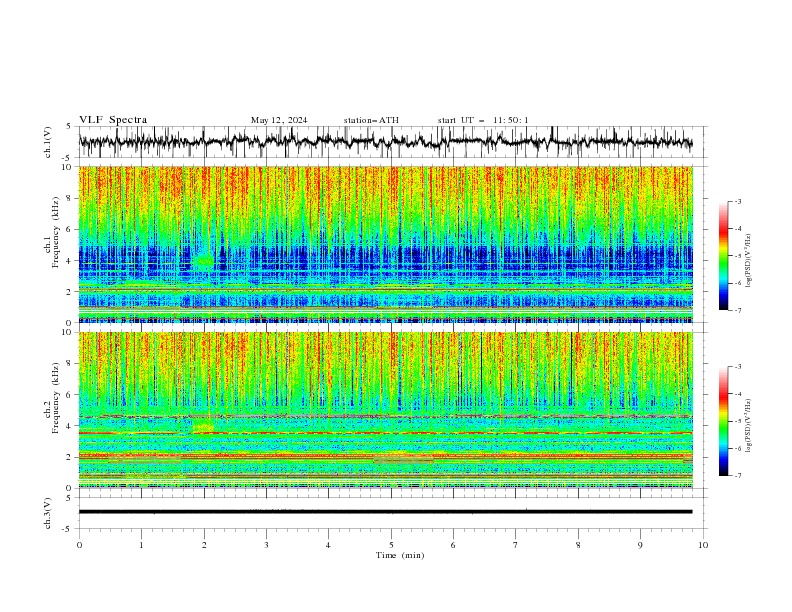Click the ch.3 voltage trace line

pos(385,512)
